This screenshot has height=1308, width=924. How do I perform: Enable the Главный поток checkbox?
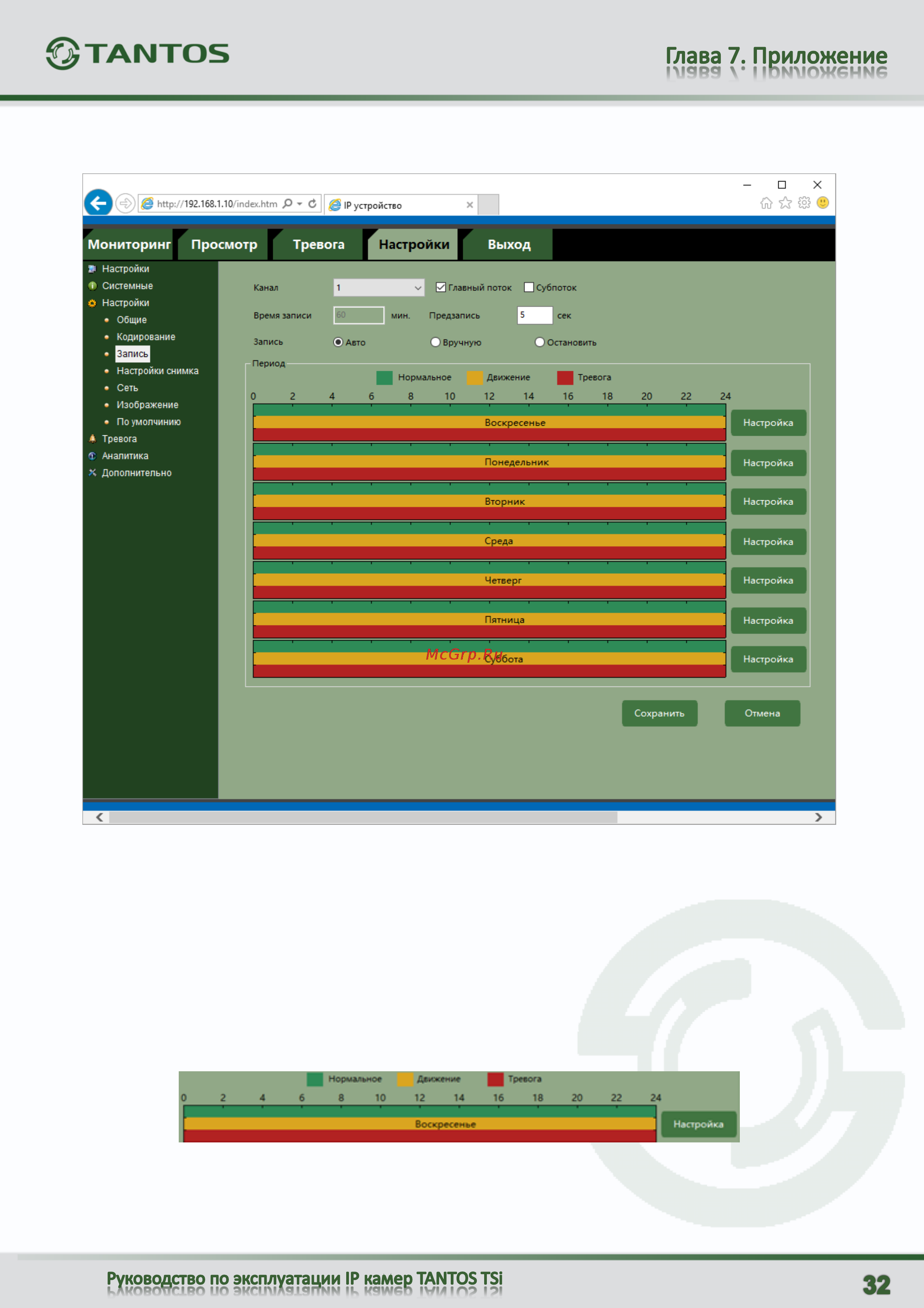click(x=441, y=287)
